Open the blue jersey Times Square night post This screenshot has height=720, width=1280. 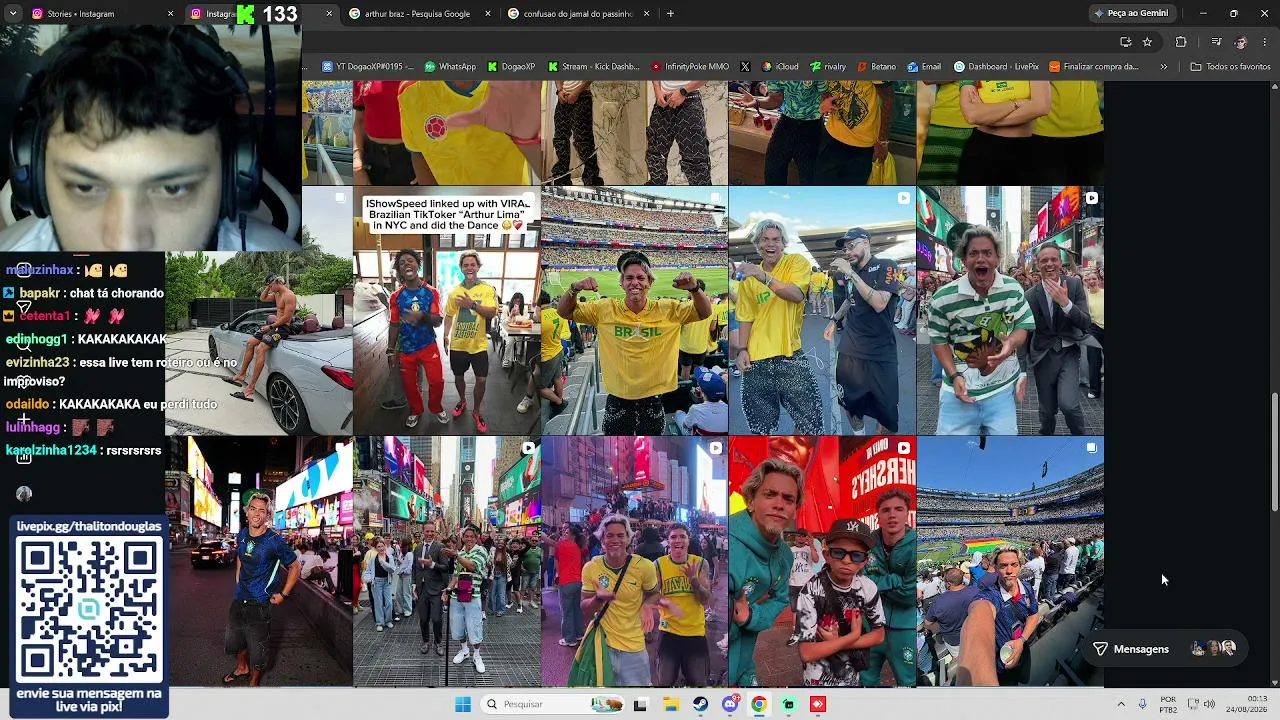pos(258,562)
